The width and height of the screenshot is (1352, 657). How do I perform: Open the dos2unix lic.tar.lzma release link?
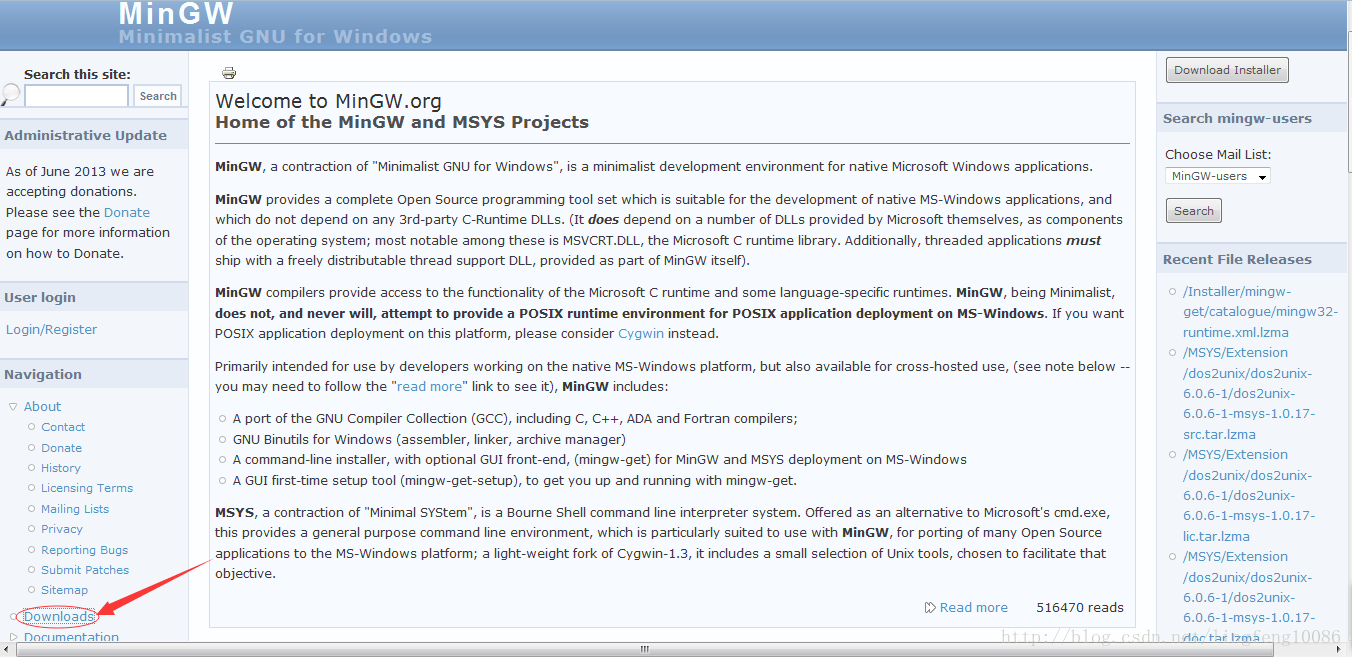tap(1249, 495)
